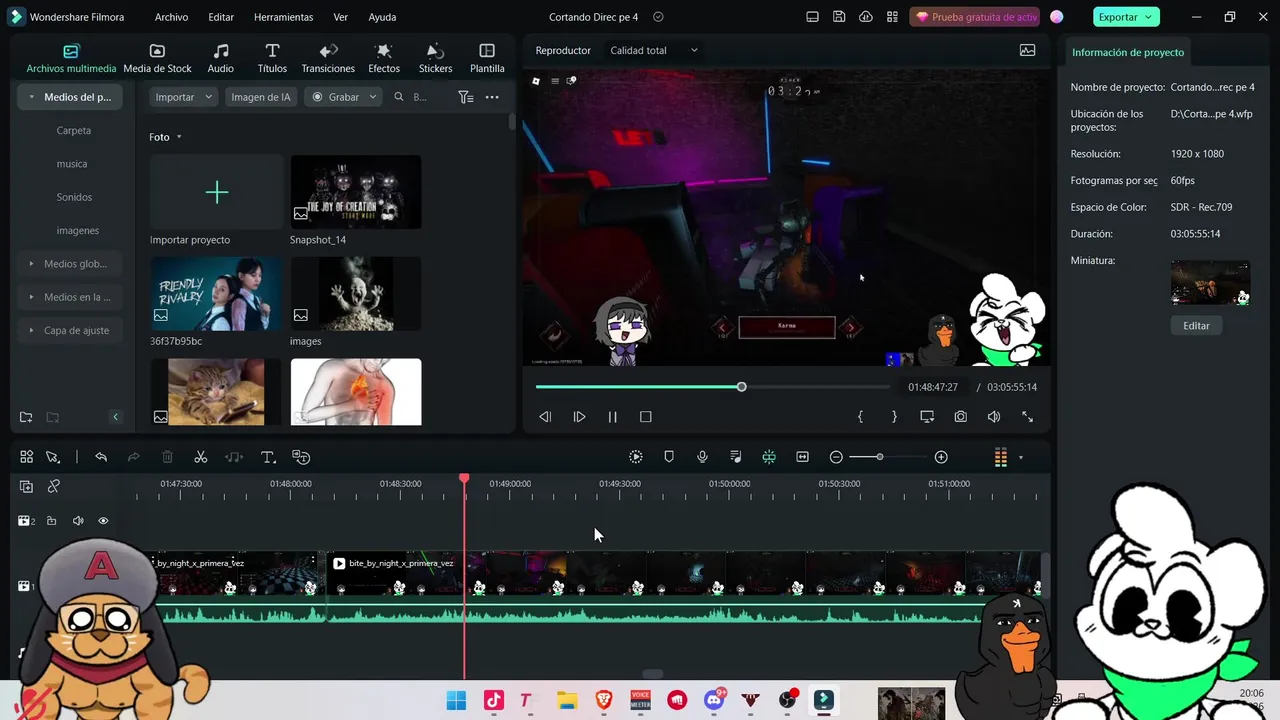This screenshot has width=1280, height=720.
Task: Open the Ayuda menu
Action: 382,17
